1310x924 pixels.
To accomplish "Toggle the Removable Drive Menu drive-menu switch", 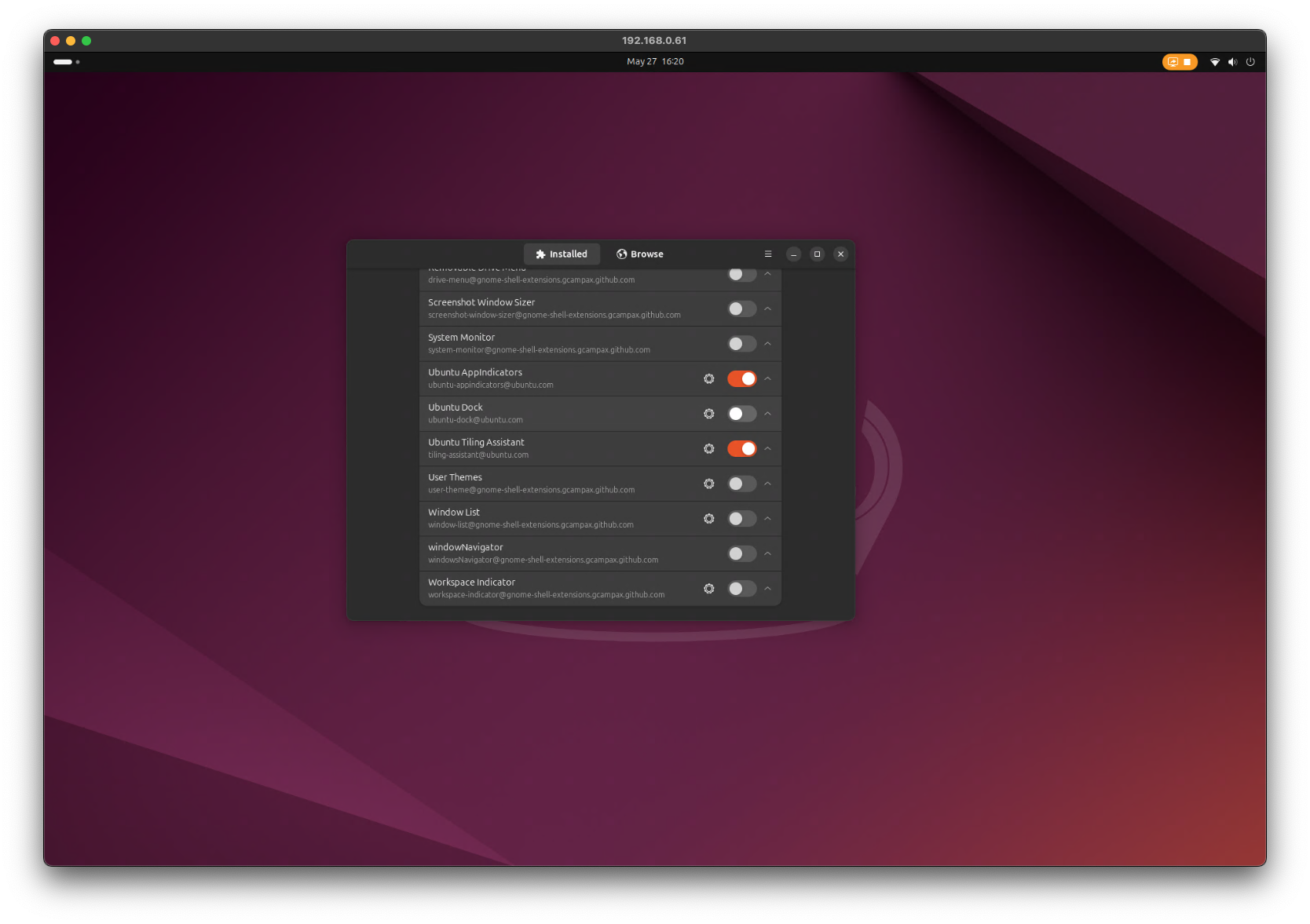I will (741, 274).
